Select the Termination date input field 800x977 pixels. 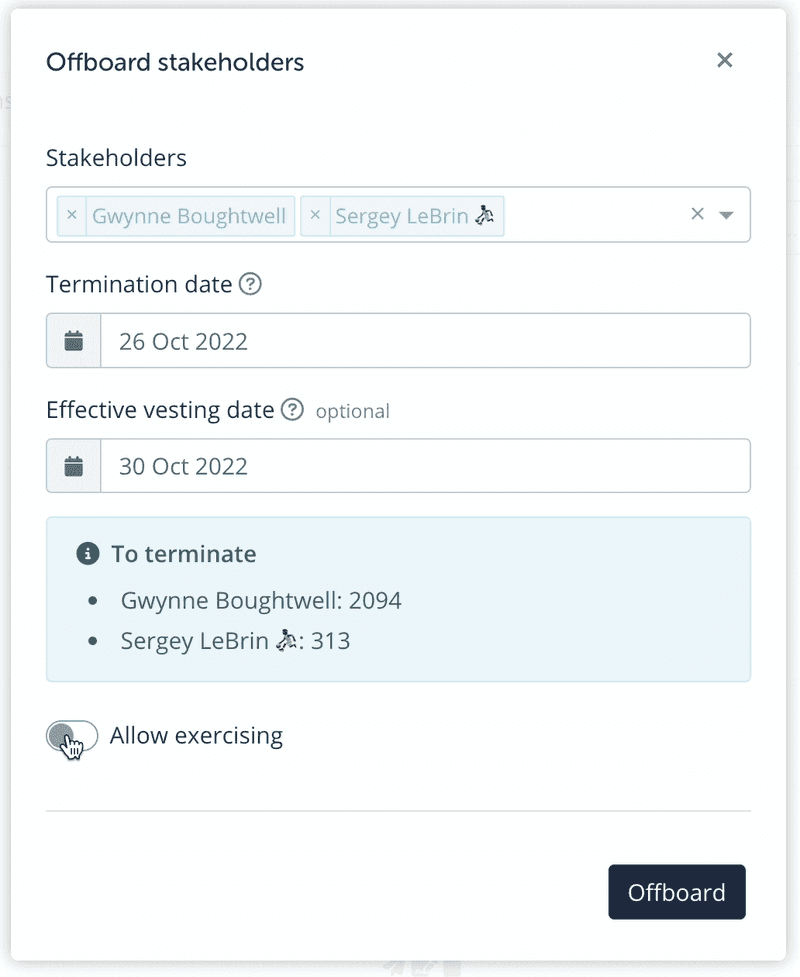pos(424,341)
